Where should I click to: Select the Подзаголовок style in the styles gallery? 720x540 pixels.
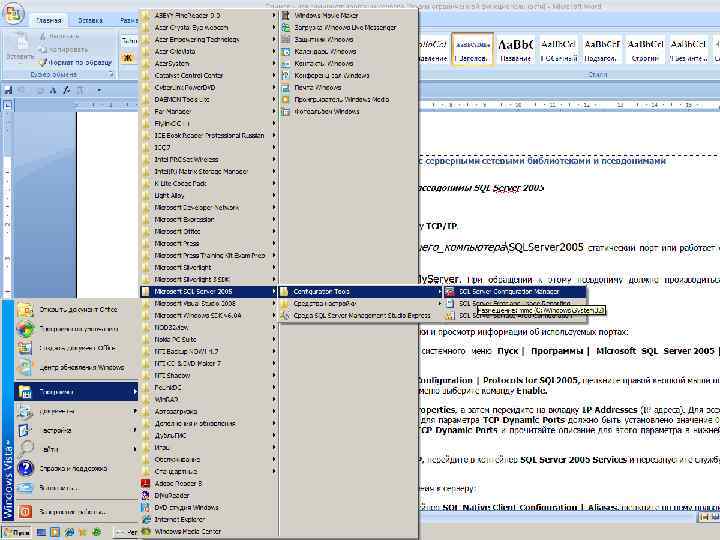[601, 50]
